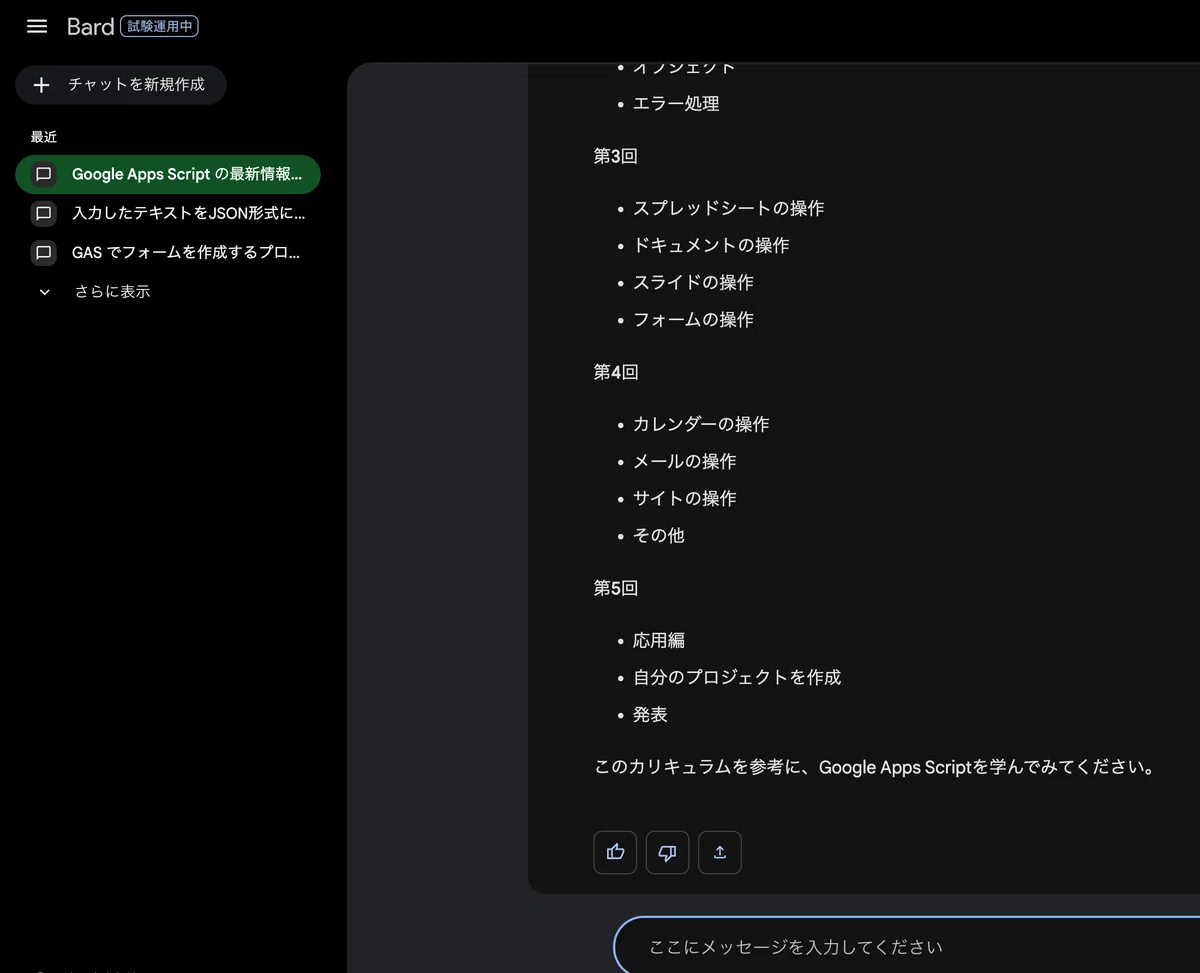
Task: Open the GAS でフォームを作成する chat
Action: (x=168, y=252)
